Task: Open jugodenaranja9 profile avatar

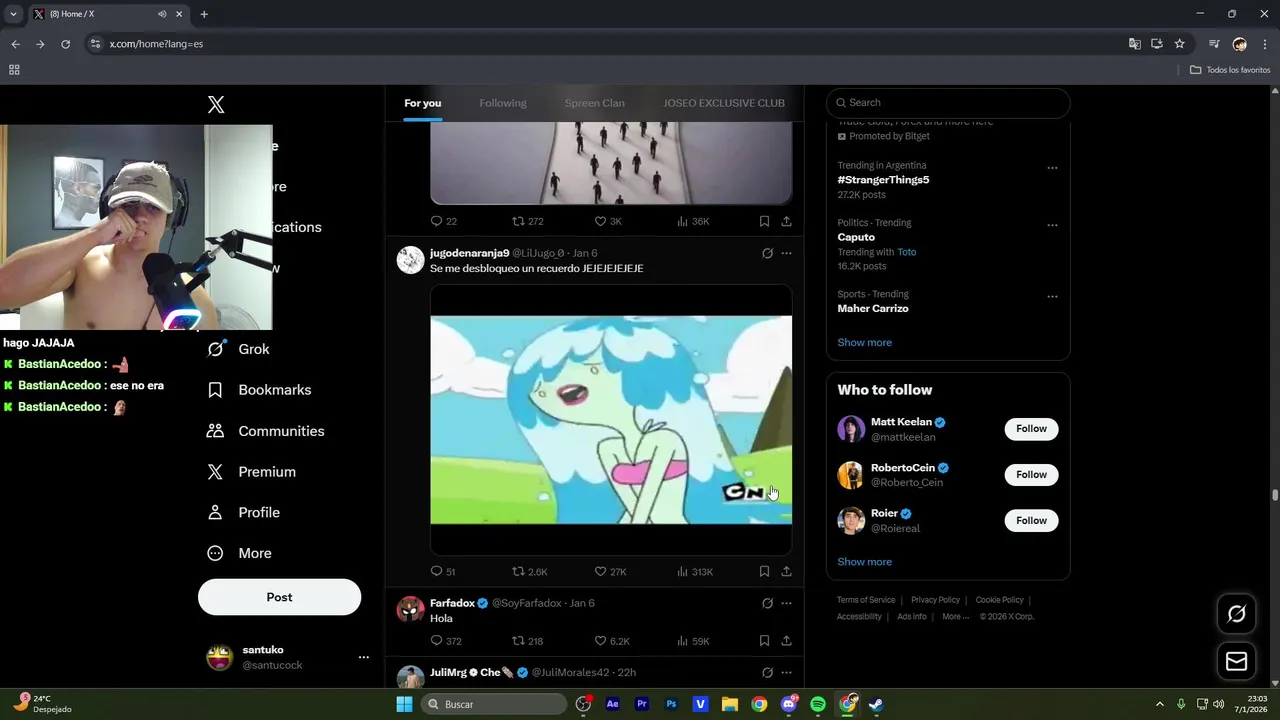Action: coord(411,260)
